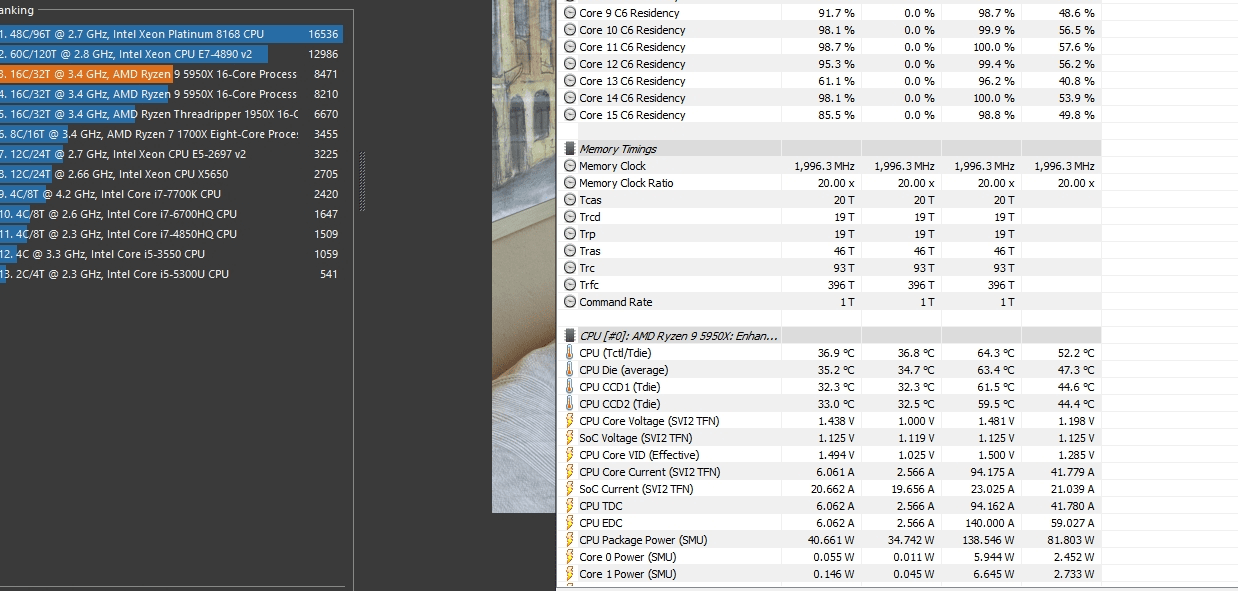Select the Ryzen 9 5950X entry scoring 8210
1238x591 pixels.
tap(171, 94)
